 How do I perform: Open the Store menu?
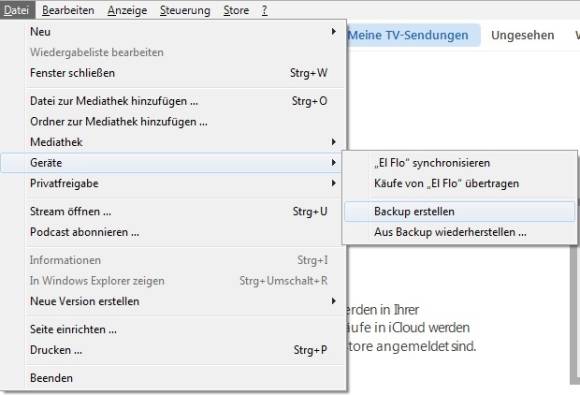(x=236, y=10)
